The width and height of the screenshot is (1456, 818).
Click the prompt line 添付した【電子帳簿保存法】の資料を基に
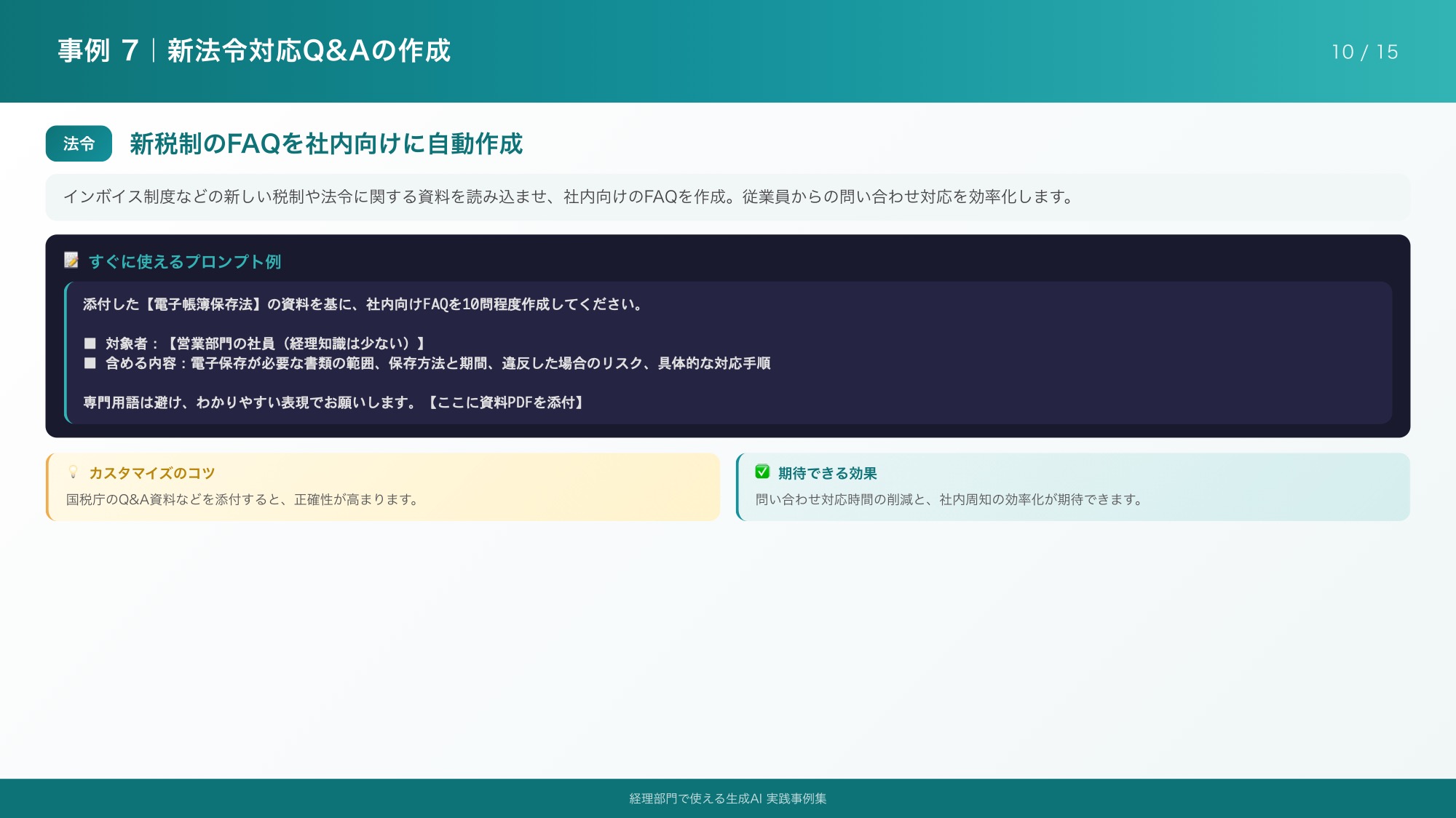362,304
